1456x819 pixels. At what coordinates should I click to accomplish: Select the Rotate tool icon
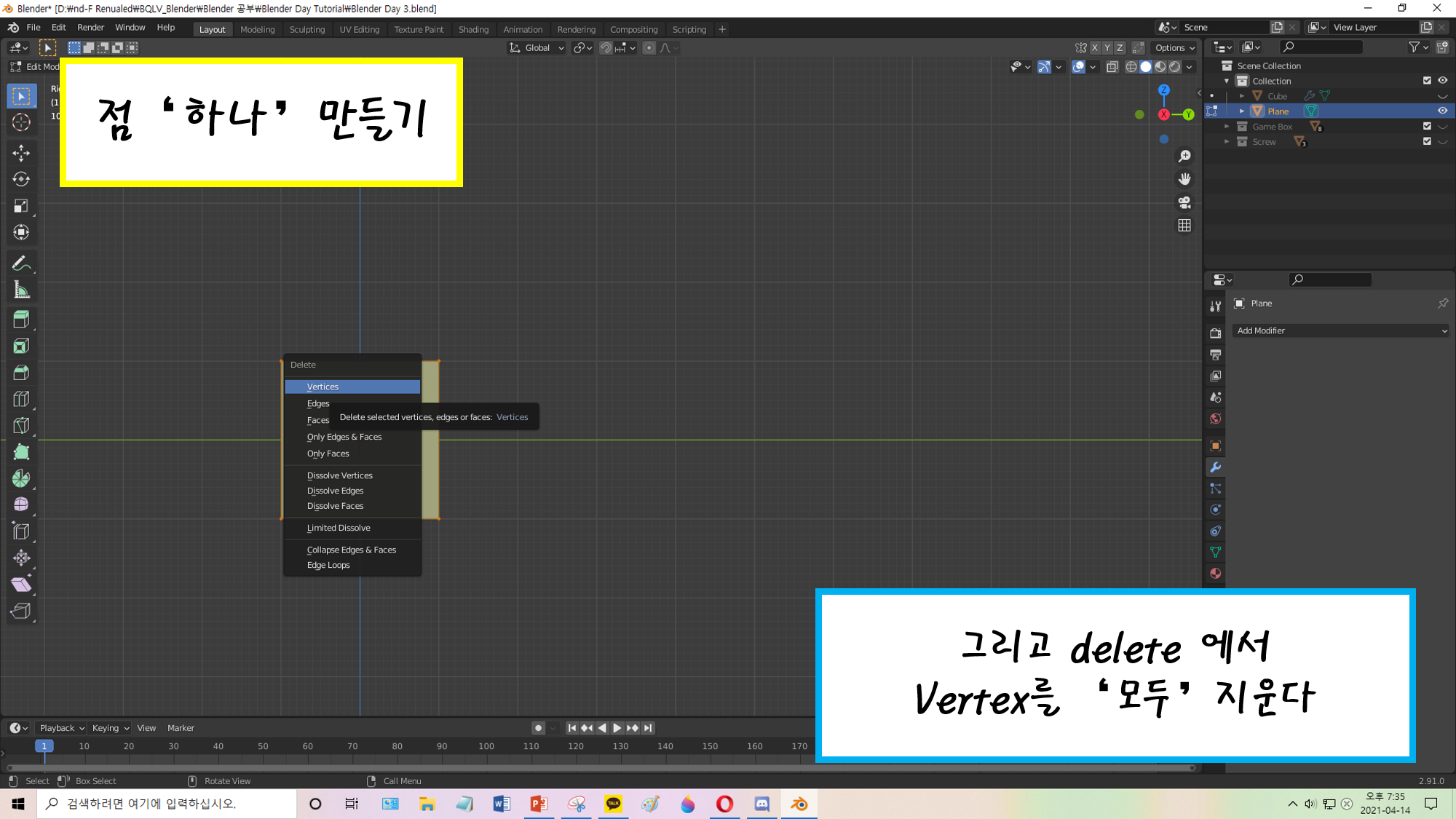(21, 179)
